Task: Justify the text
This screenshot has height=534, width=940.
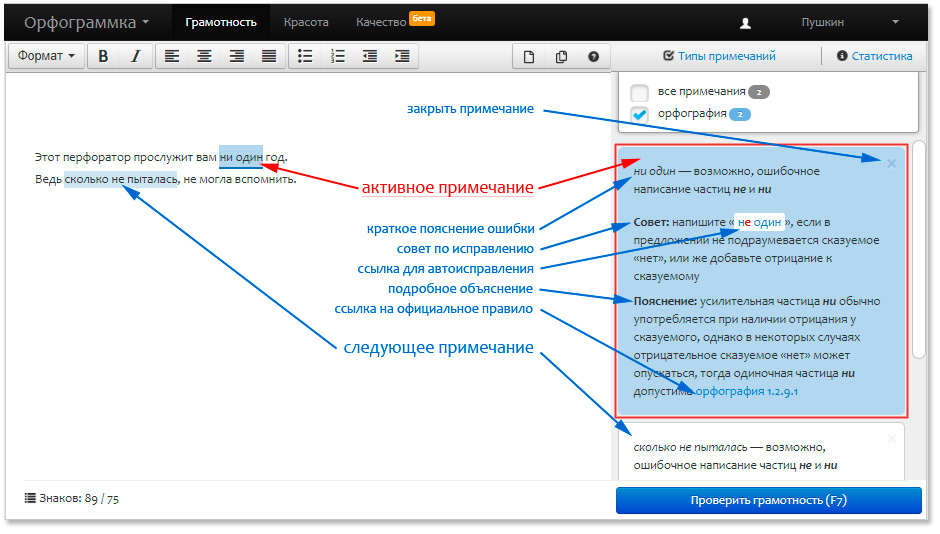Action: point(269,56)
